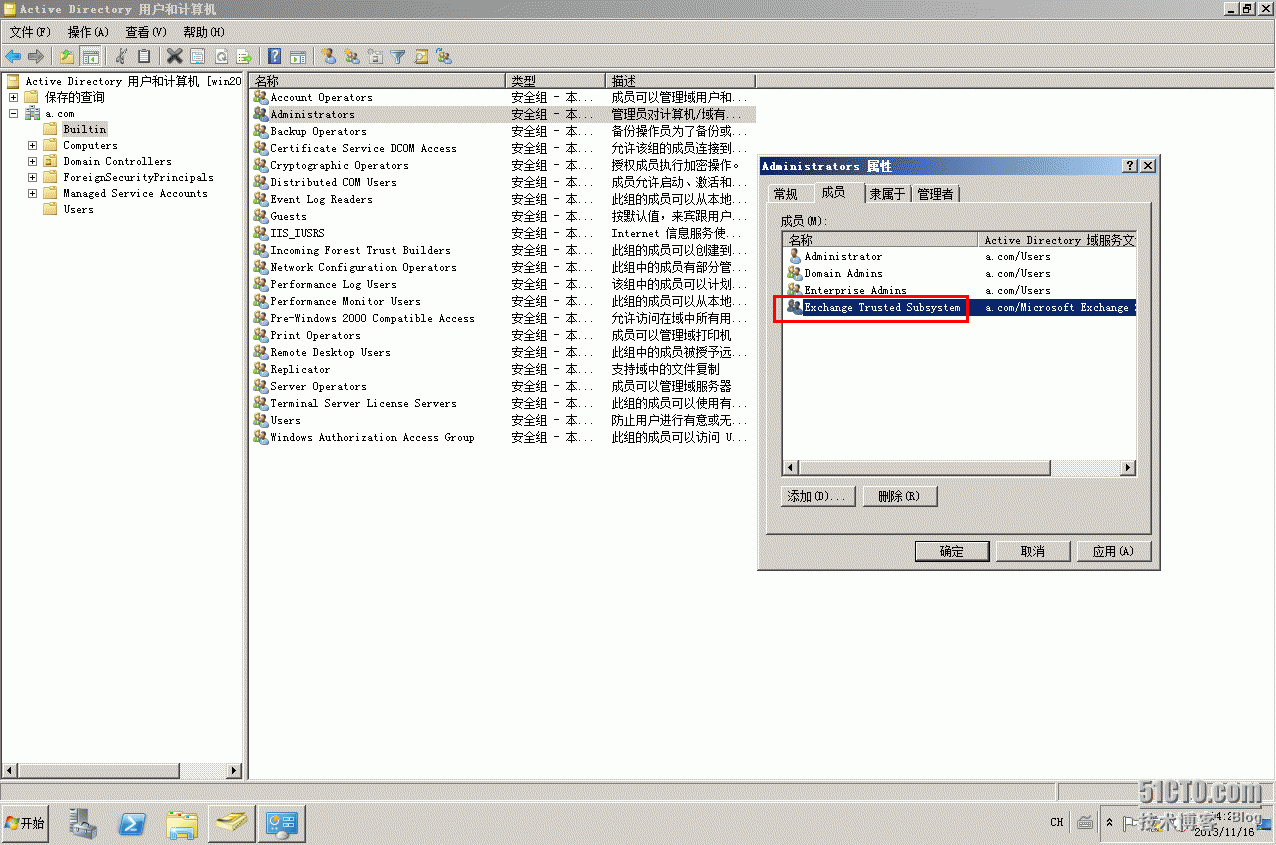Click the Help question mark icon
The width and height of the screenshot is (1276, 845).
(274, 57)
